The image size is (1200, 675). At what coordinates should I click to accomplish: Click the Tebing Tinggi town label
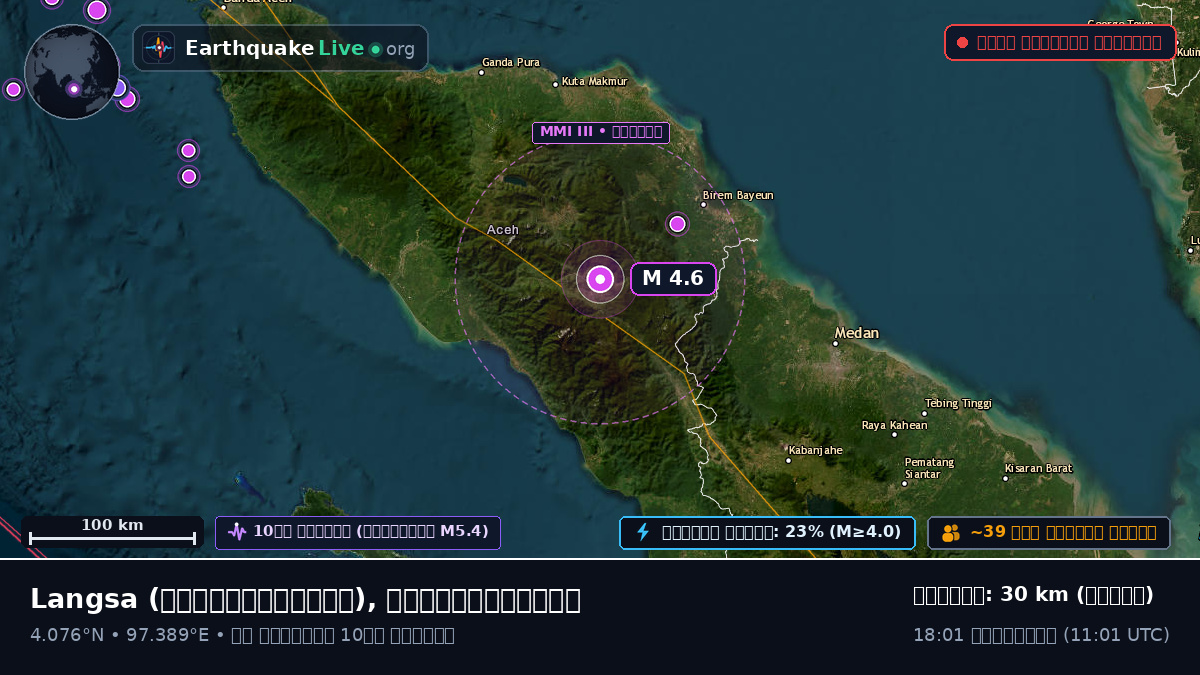coord(958,404)
